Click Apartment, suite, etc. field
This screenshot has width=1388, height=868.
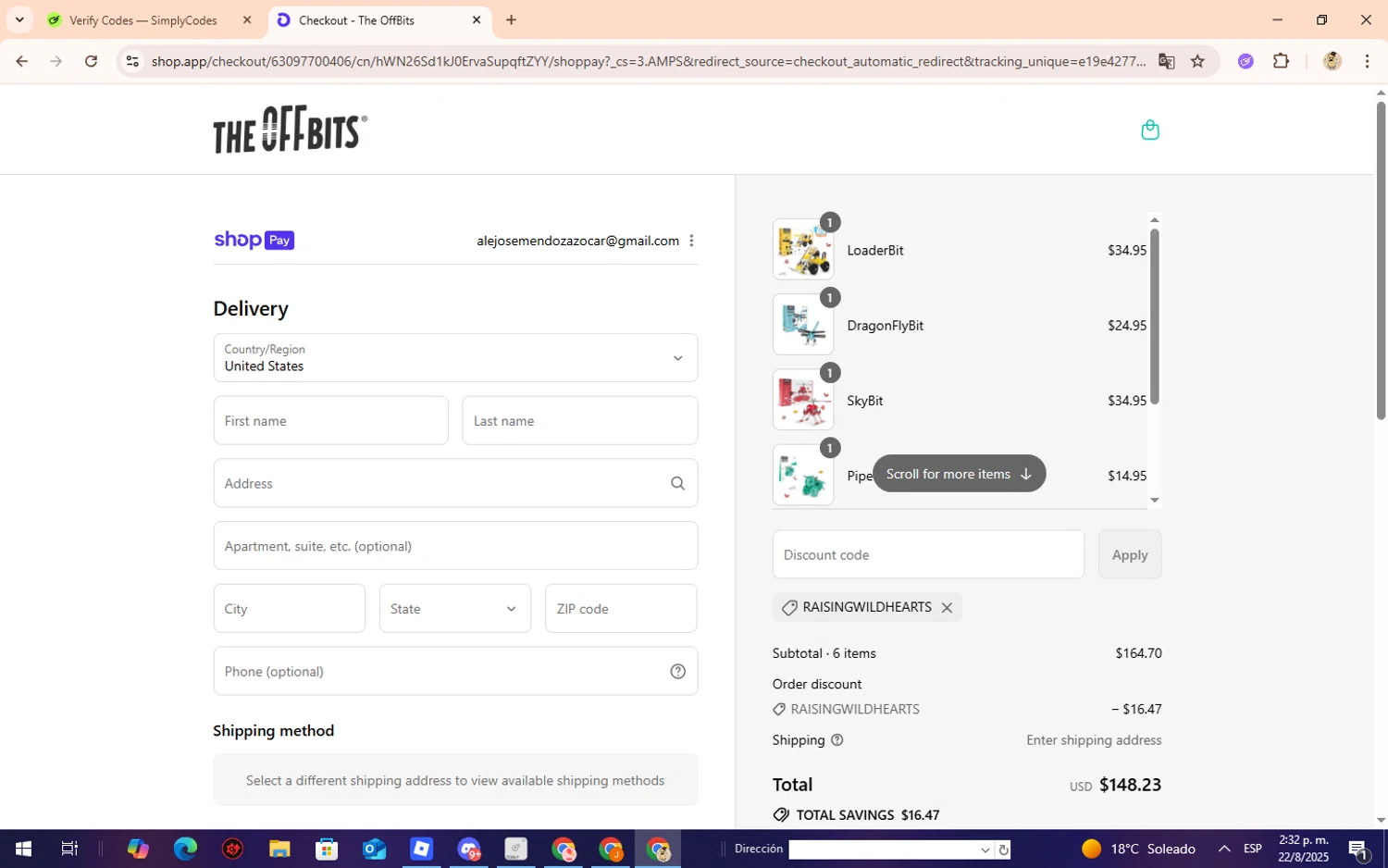point(455,546)
